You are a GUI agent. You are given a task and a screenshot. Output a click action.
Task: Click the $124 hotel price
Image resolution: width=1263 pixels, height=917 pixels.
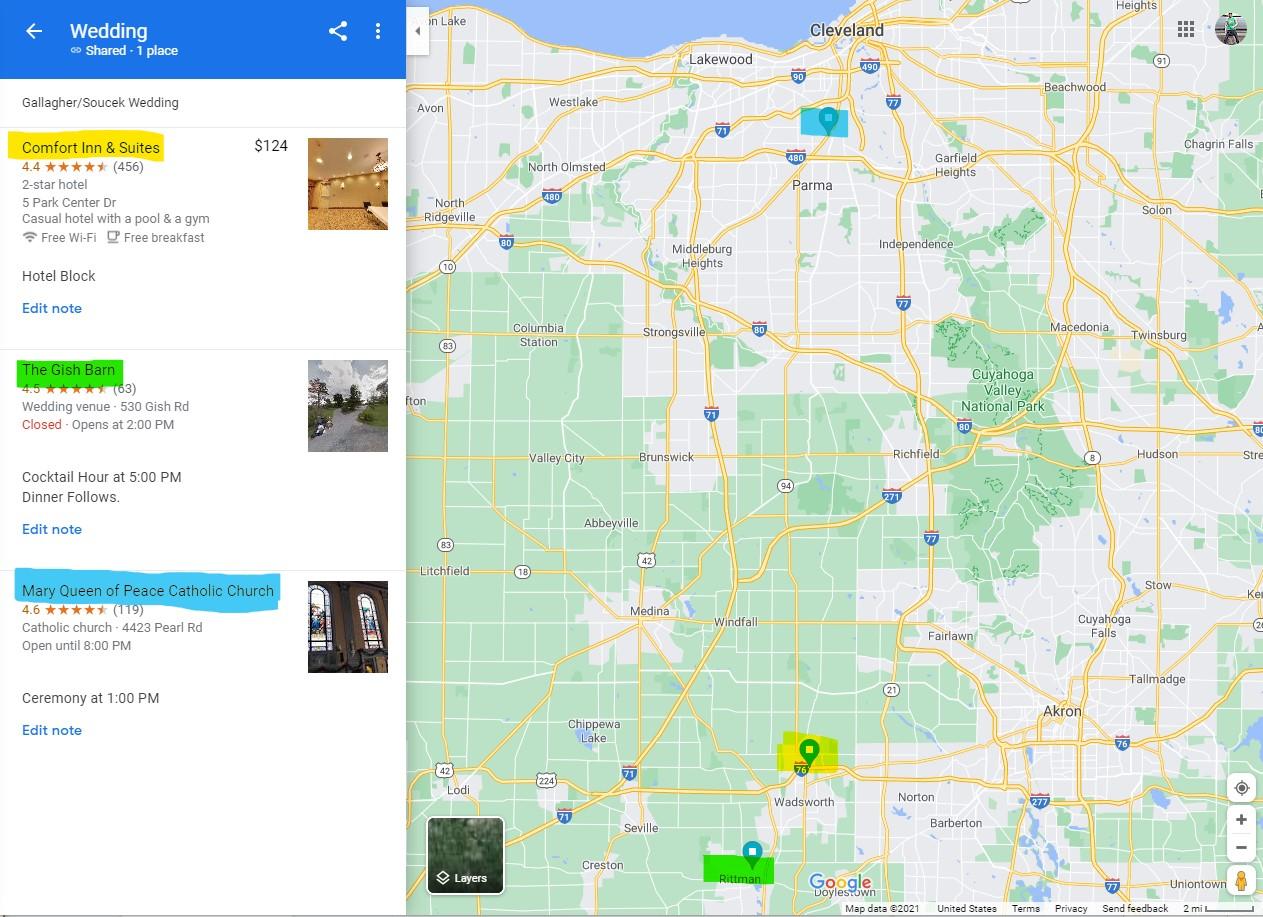(x=271, y=146)
